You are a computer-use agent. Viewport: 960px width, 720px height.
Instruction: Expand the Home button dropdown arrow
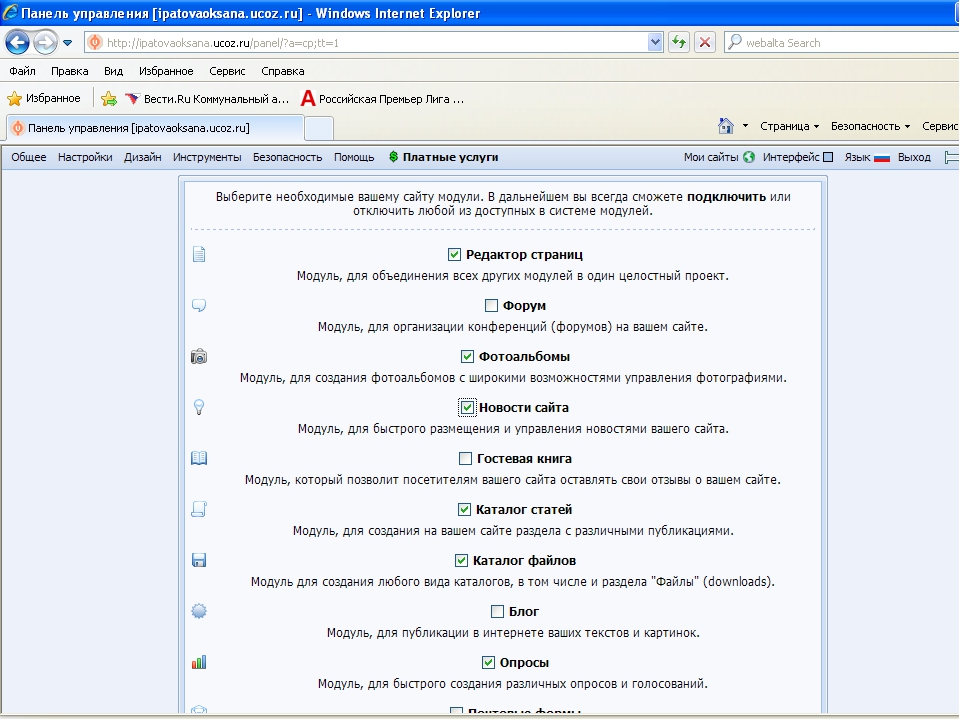tap(745, 126)
